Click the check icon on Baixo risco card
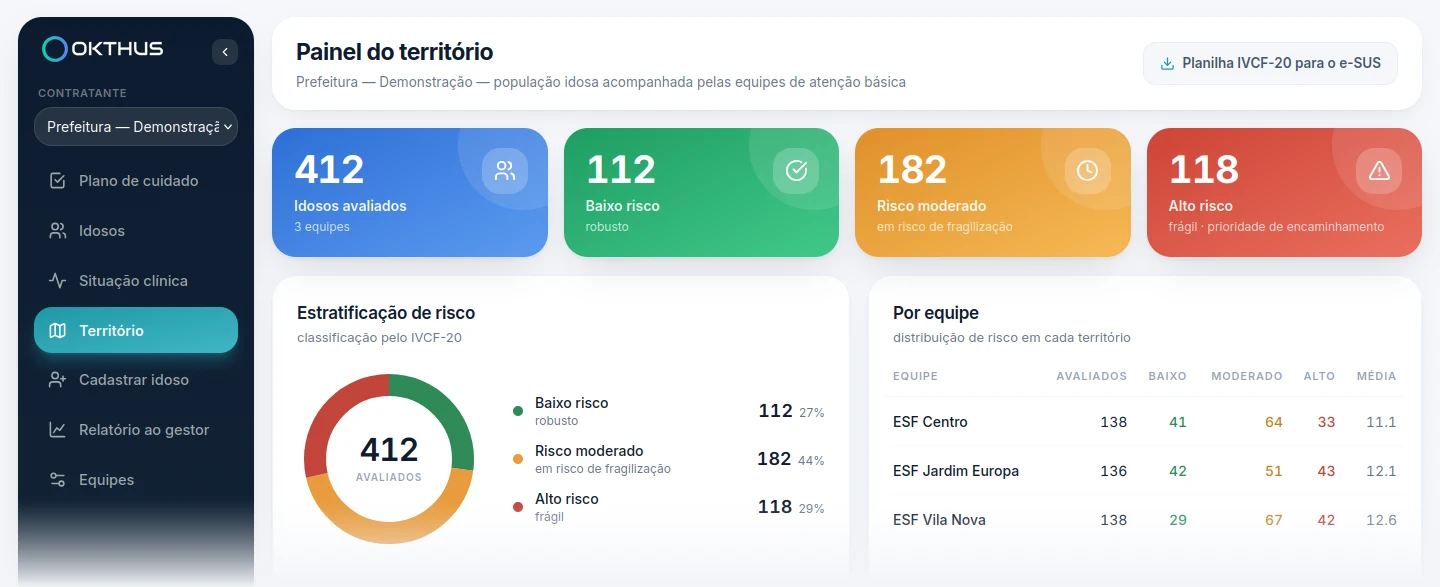 tap(796, 171)
